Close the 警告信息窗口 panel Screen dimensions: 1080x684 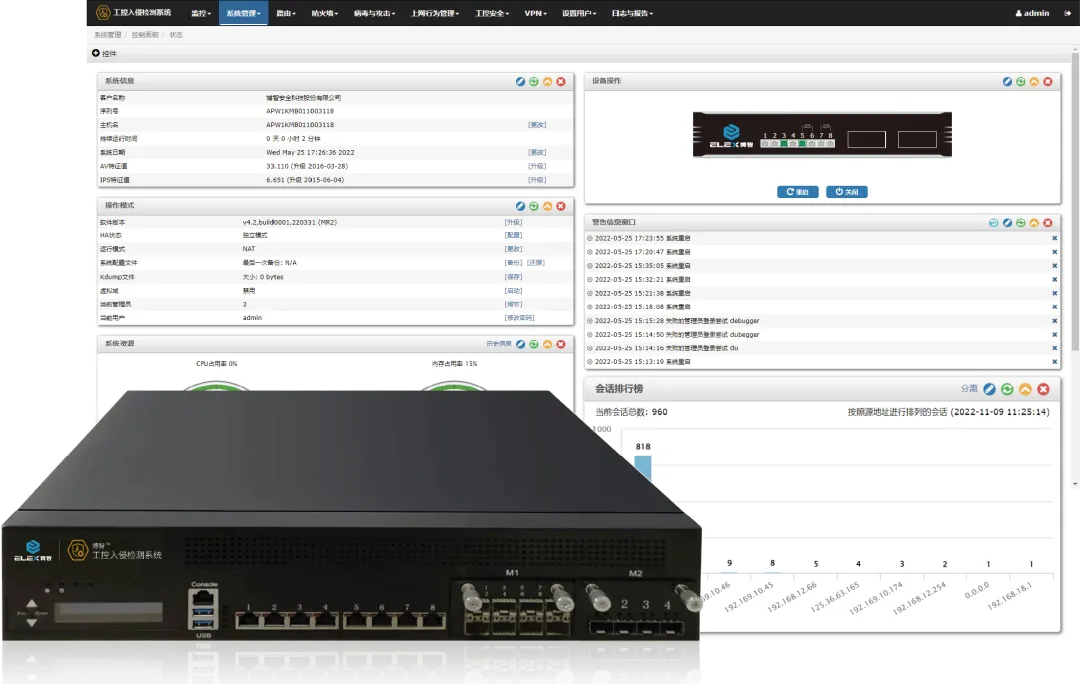click(1048, 222)
